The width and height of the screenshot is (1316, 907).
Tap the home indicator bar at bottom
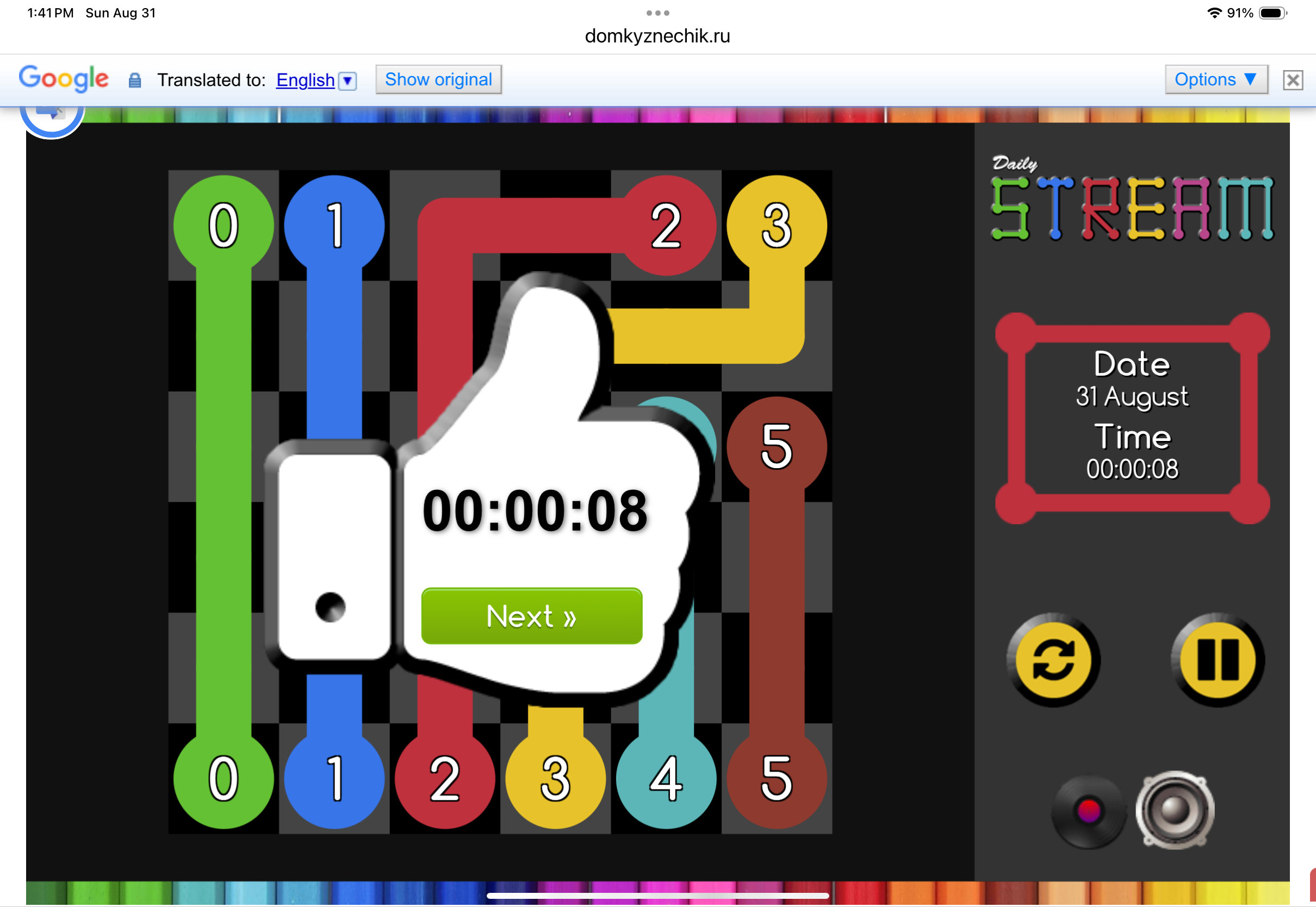657,896
